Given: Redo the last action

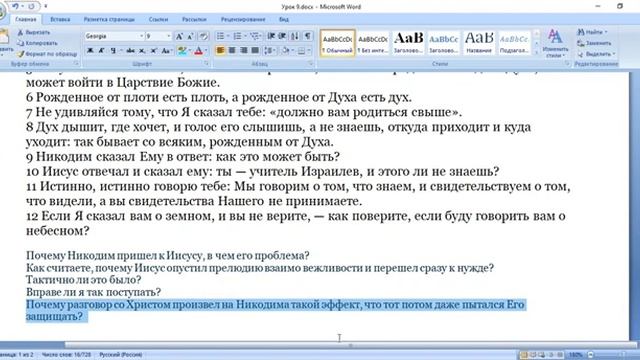Looking at the screenshot, I should 31,6.
